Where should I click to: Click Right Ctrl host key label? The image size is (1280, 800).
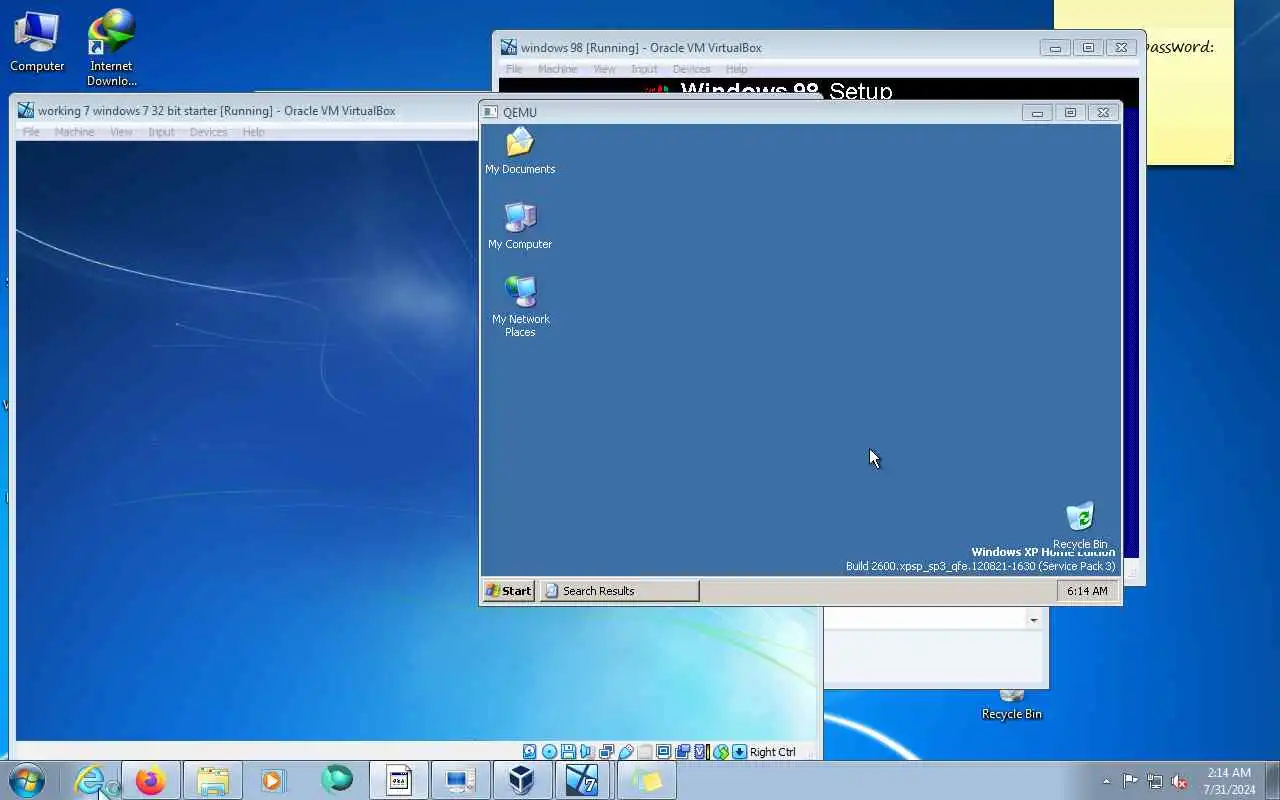pos(773,752)
